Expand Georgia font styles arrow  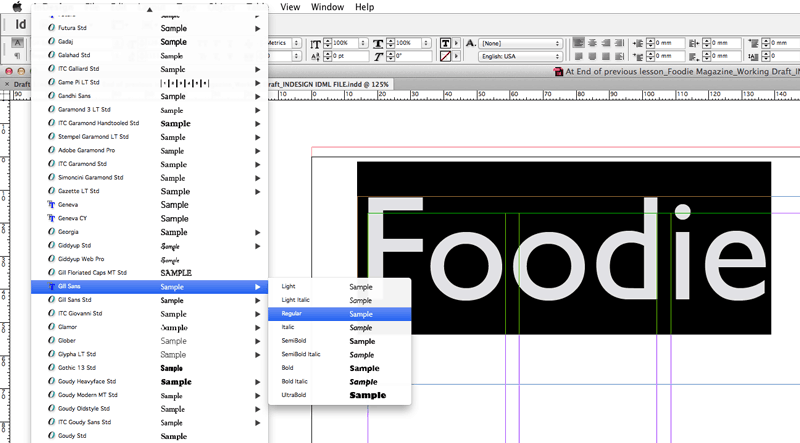pyautogui.click(x=258, y=232)
